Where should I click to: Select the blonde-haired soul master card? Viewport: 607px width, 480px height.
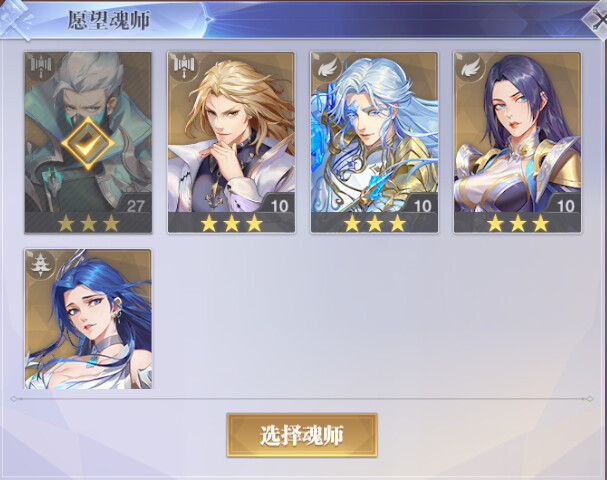click(231, 142)
